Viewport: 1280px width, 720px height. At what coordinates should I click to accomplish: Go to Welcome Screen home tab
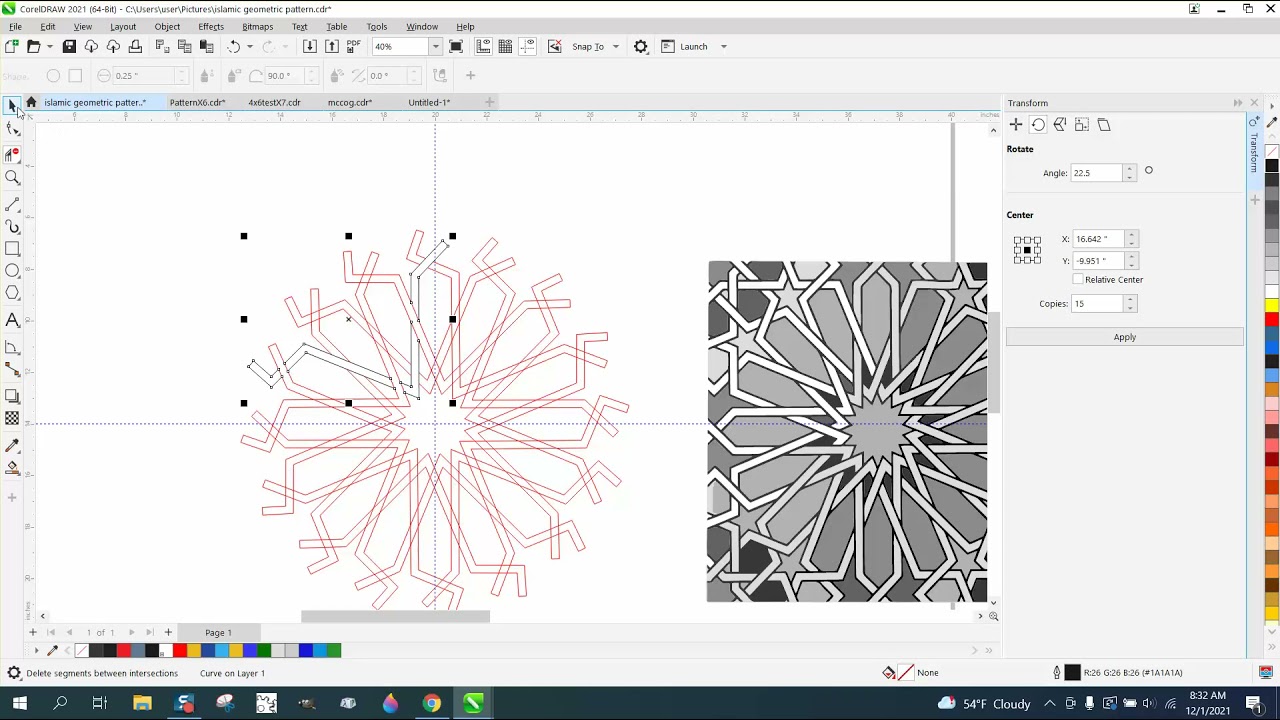point(31,102)
